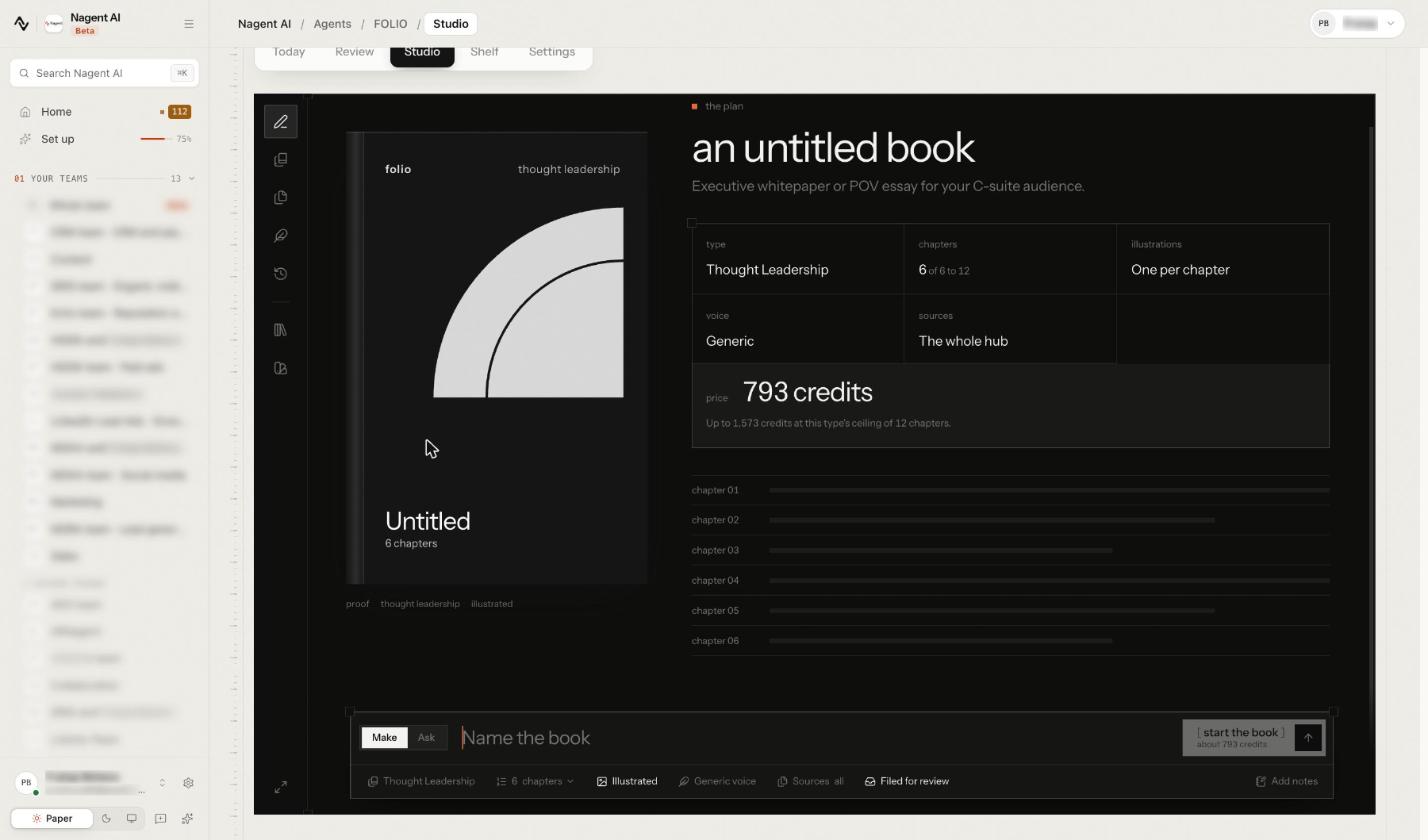Click the Untitled book cover preview
This screenshot has height=840, width=1428.
click(x=497, y=357)
